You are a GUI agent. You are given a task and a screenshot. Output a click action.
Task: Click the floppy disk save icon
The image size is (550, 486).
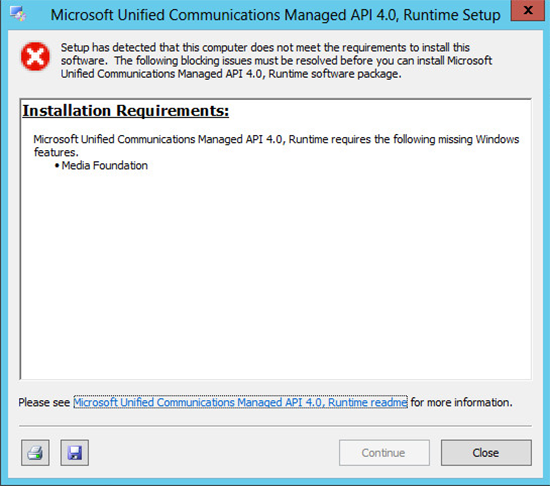click(x=74, y=452)
